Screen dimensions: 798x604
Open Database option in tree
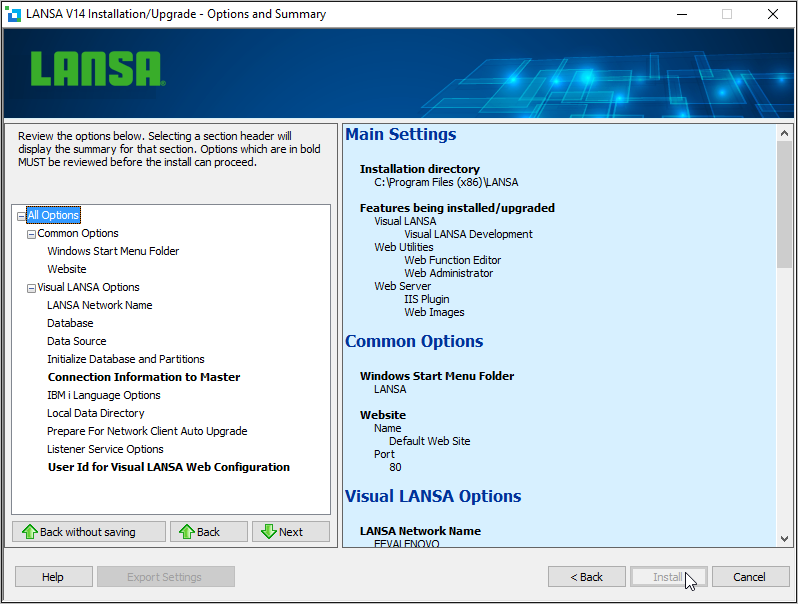(70, 323)
